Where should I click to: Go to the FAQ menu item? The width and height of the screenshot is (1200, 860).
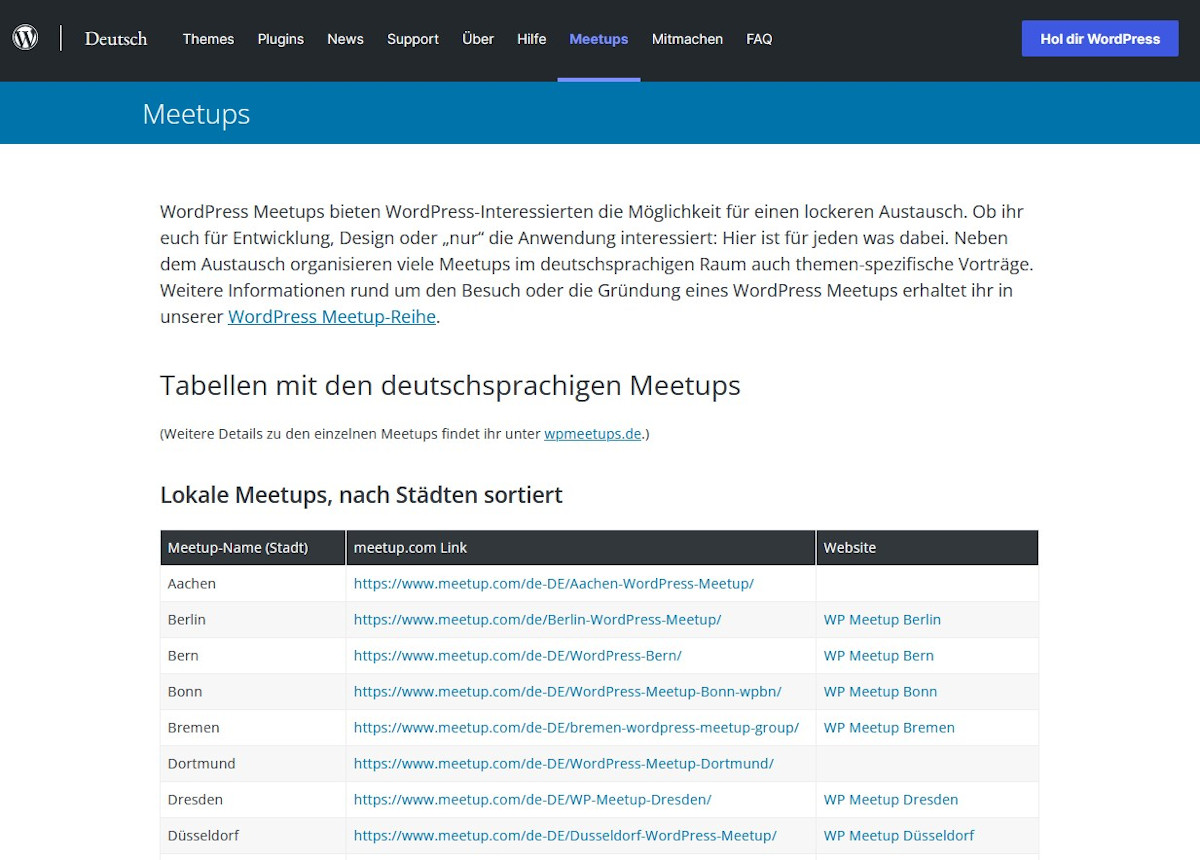click(x=759, y=39)
